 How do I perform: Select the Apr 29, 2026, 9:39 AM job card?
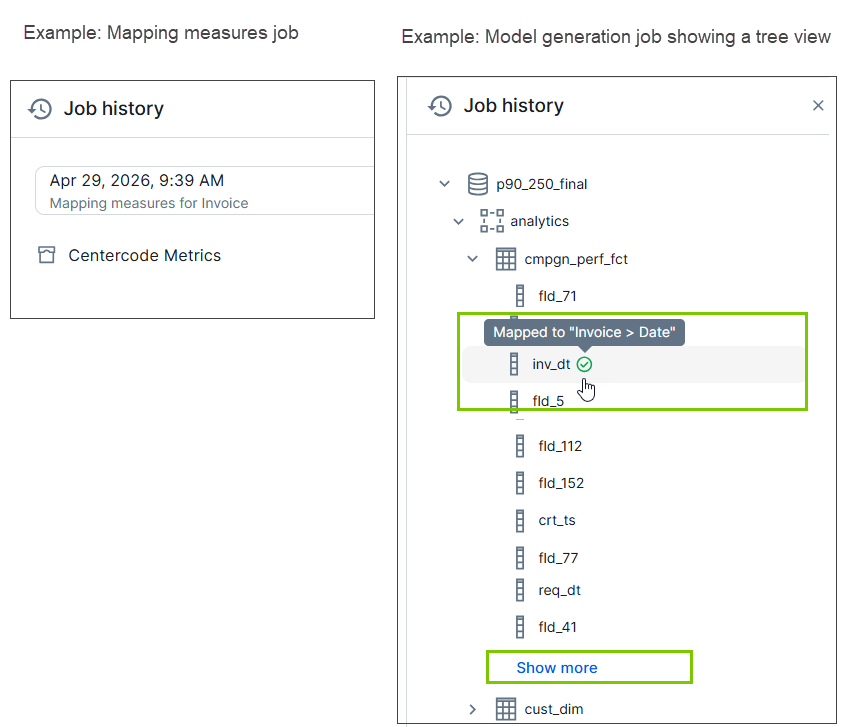click(x=204, y=190)
